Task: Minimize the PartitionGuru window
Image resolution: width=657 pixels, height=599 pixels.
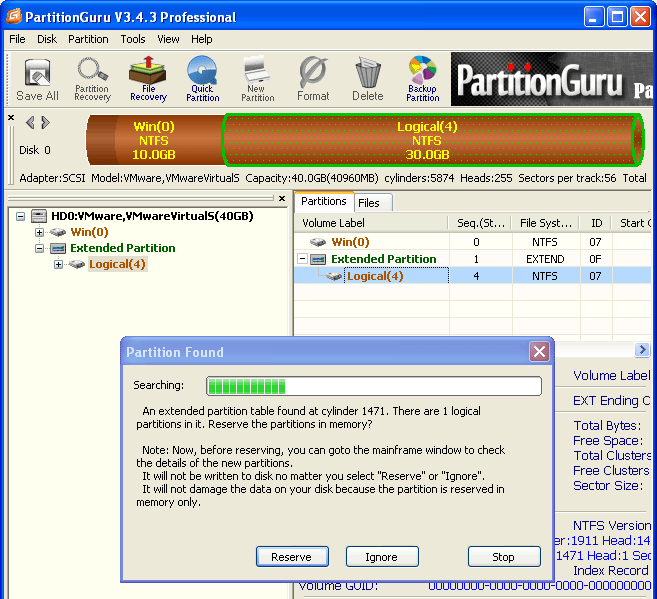Action: [x=594, y=16]
